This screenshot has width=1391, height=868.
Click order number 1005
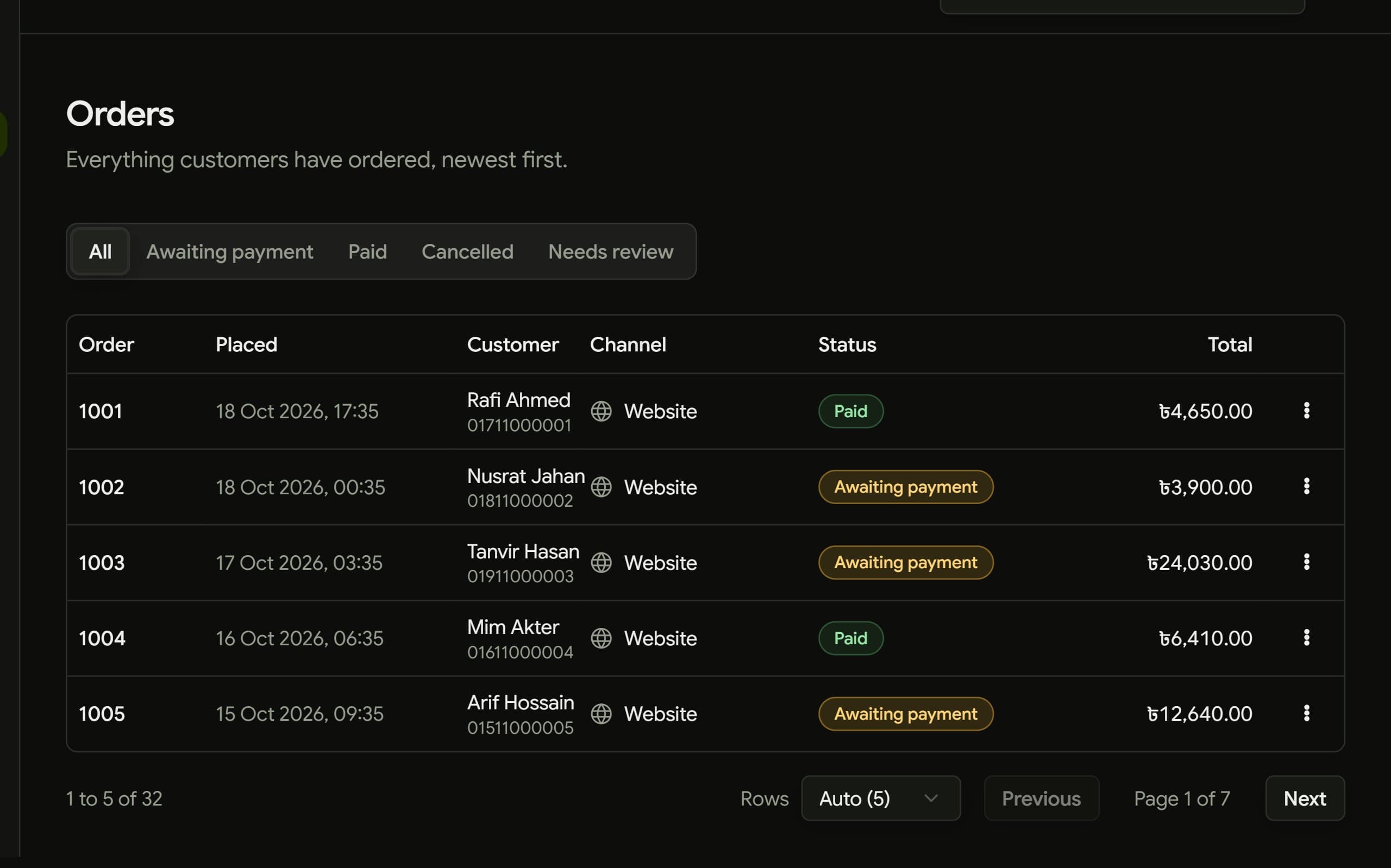[x=102, y=714]
